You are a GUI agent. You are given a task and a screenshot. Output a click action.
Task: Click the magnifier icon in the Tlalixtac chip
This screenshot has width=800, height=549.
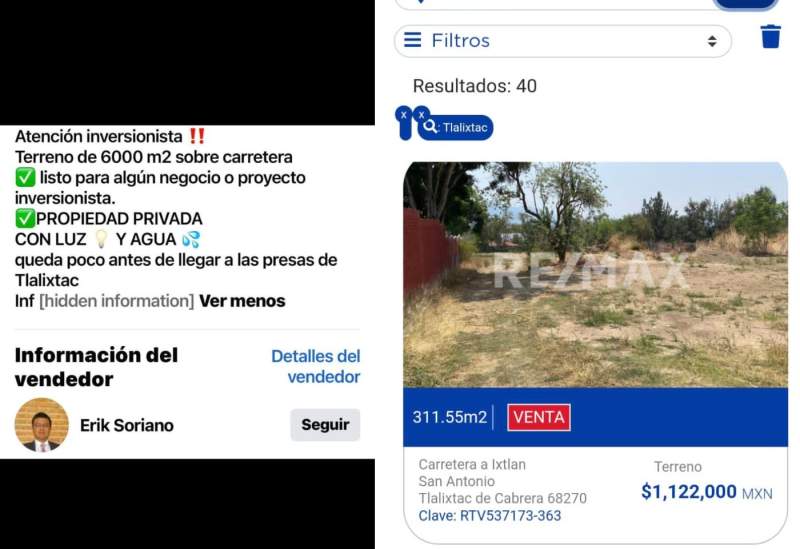click(x=430, y=126)
